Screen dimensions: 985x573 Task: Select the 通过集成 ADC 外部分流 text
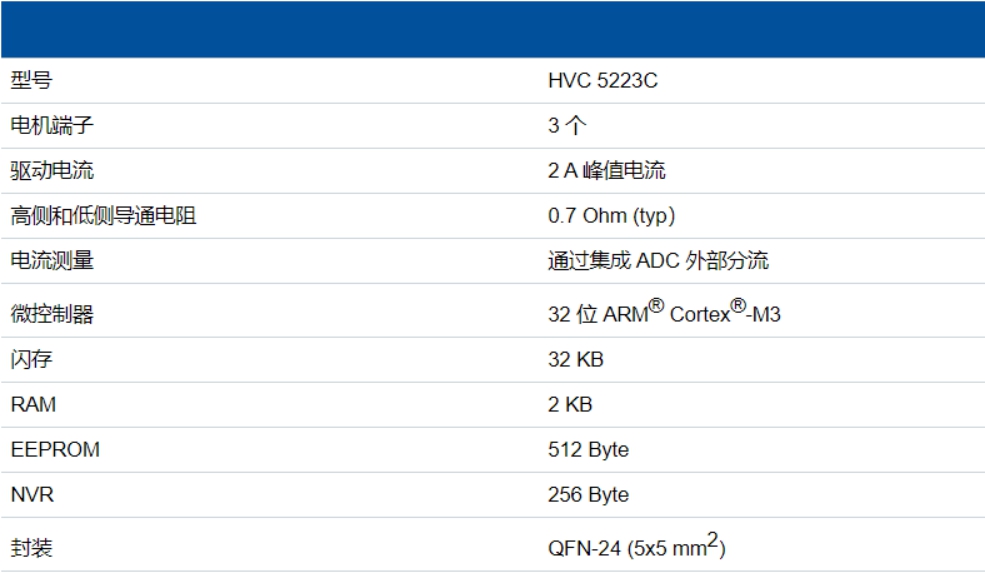(x=658, y=261)
